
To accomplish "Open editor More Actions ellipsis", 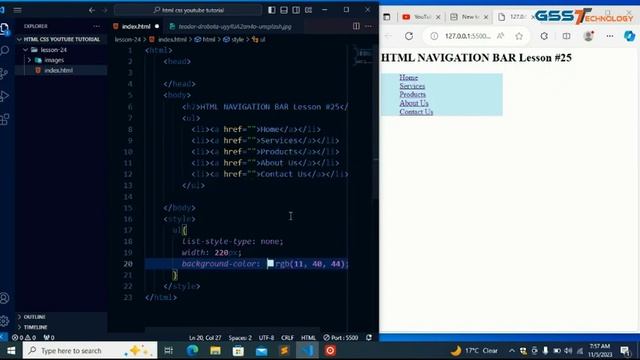I will tap(369, 26).
